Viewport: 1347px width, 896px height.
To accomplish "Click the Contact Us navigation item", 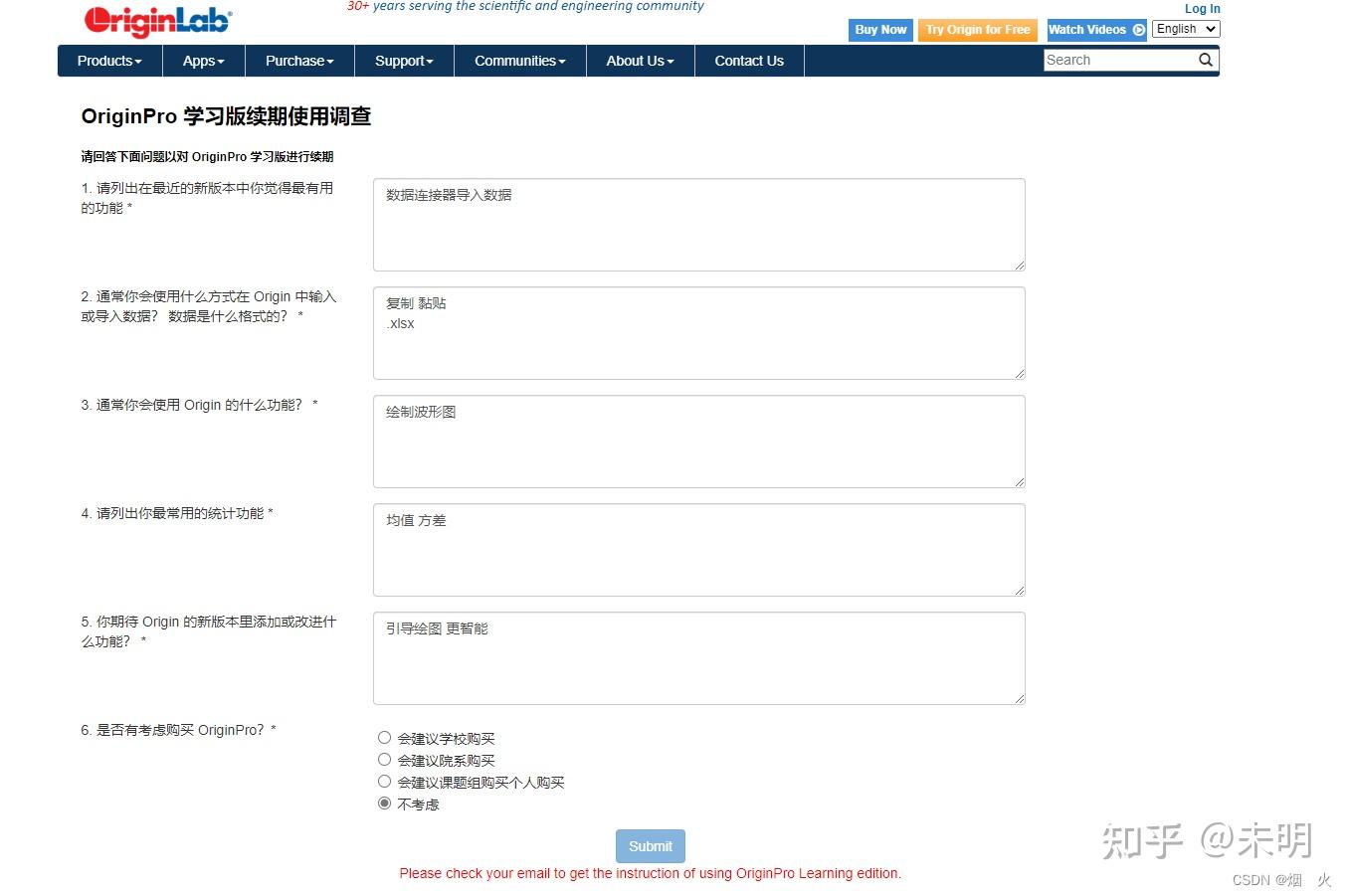I will tap(748, 61).
